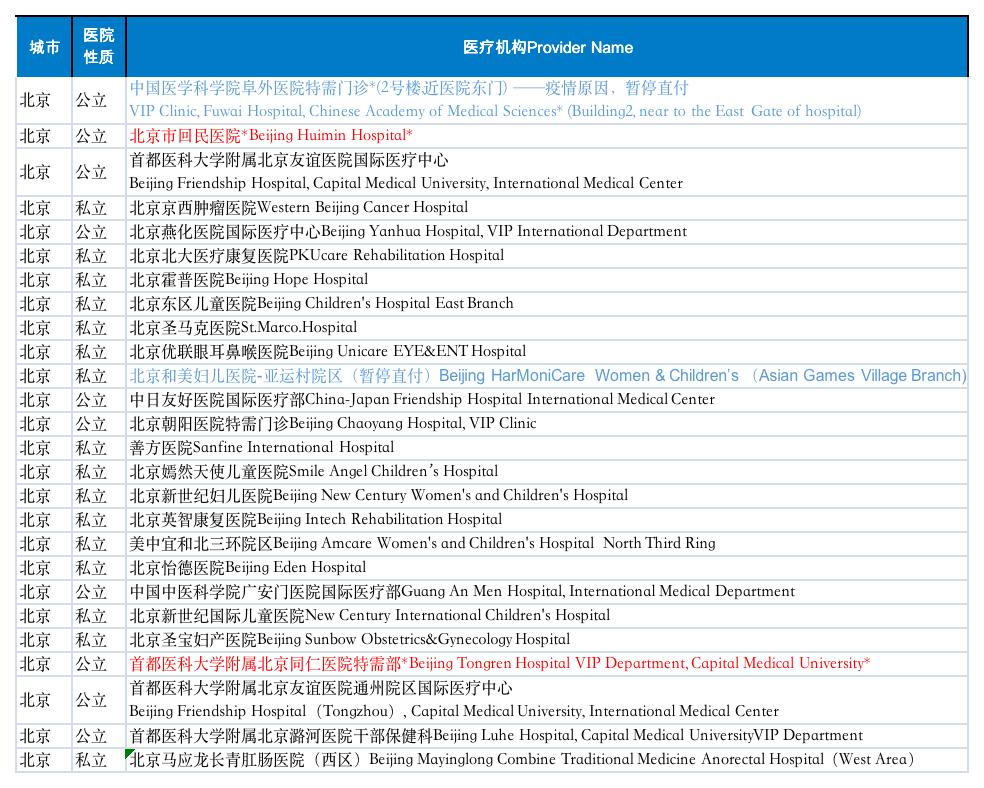
Task: Select 私立 cell in HarMoniCare row
Action: point(99,376)
